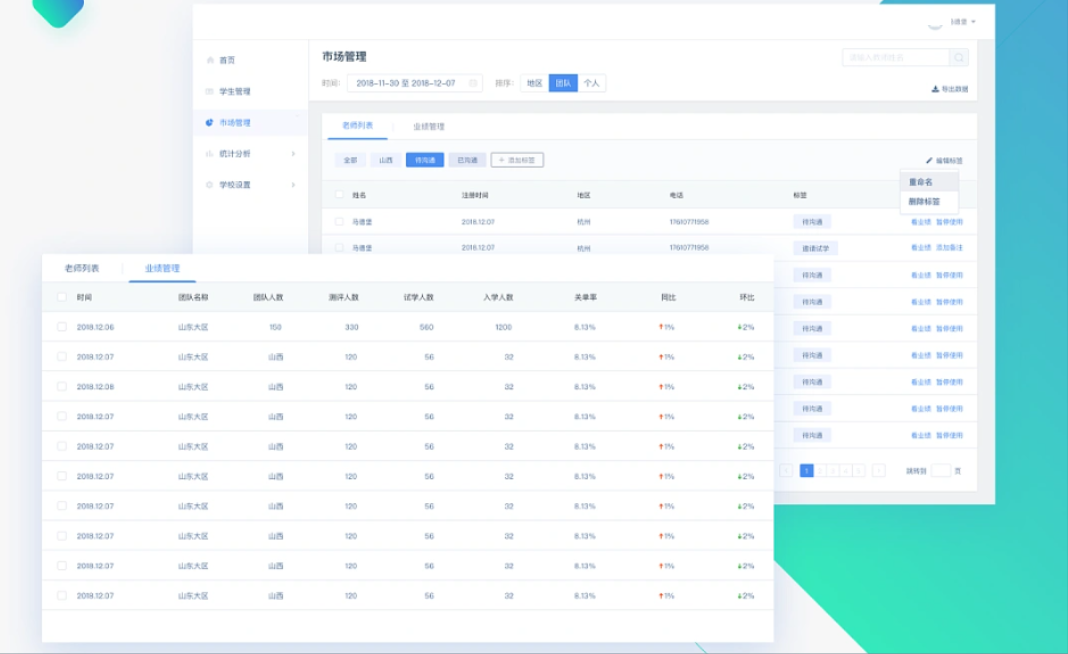1068x654 pixels.
Task: Click the 邀请试学 tag label
Action: (815, 249)
